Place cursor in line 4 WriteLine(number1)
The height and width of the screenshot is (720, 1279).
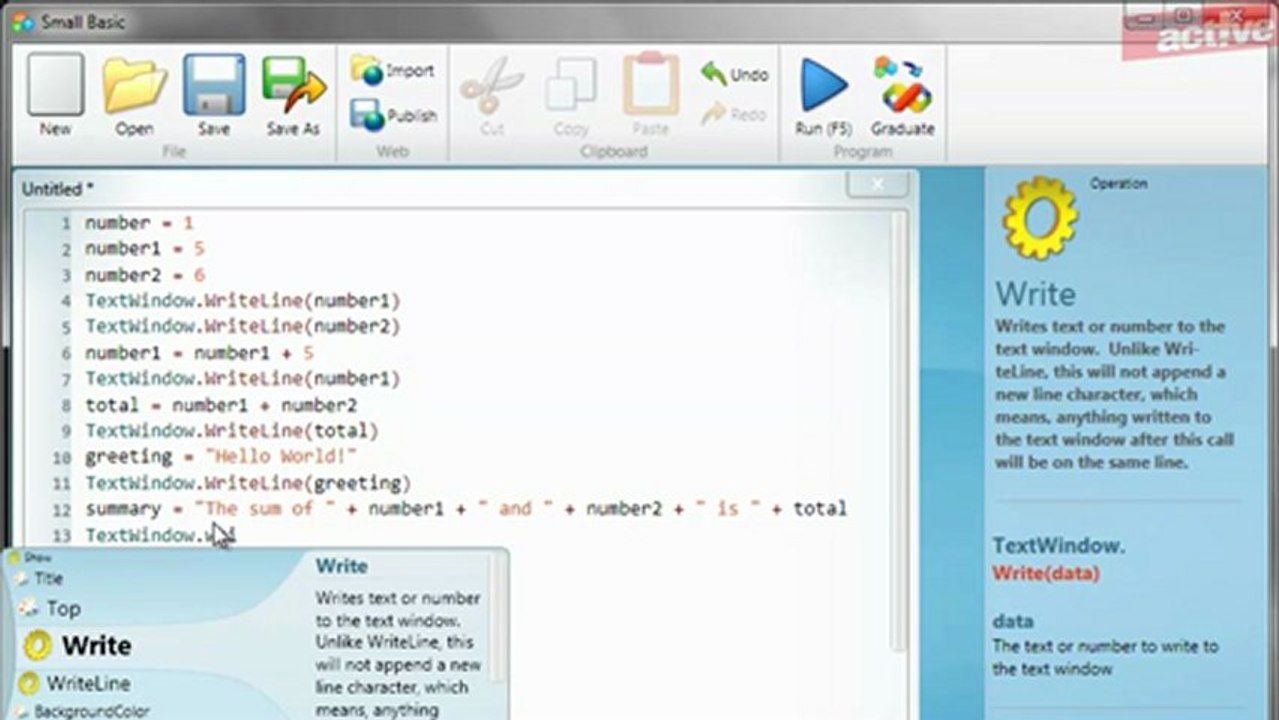242,301
